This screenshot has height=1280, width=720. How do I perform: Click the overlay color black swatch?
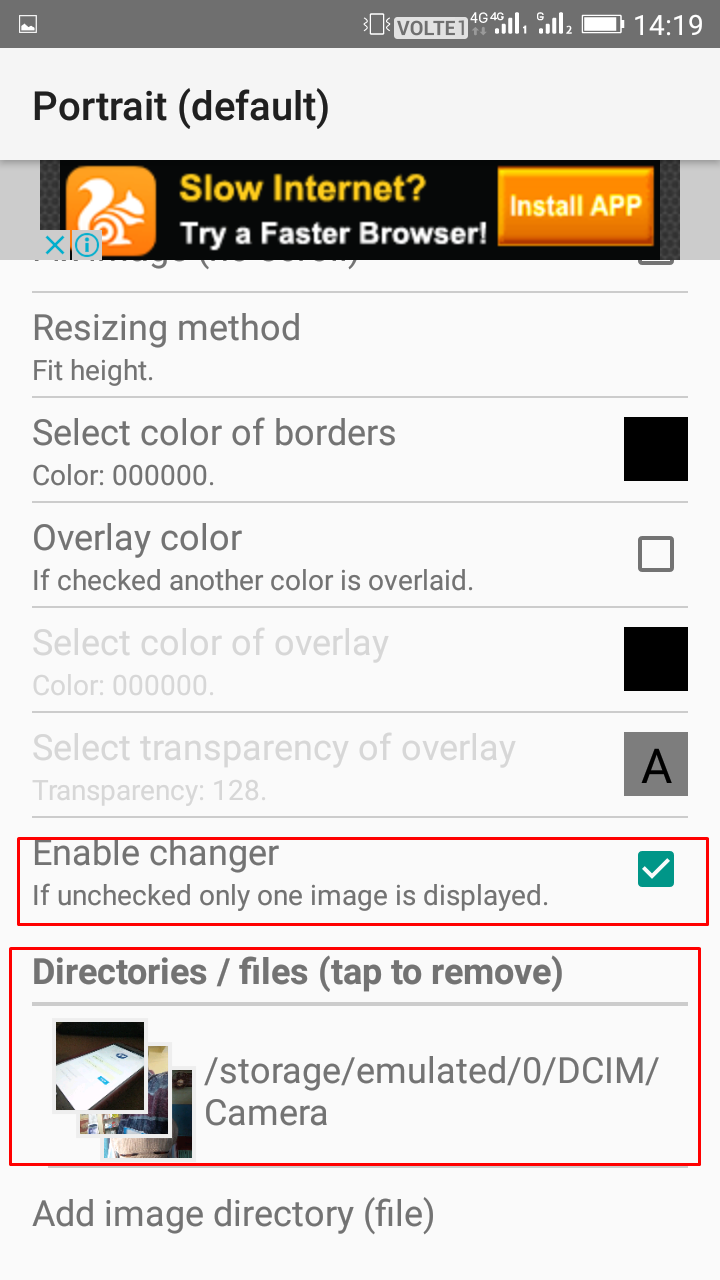[656, 659]
